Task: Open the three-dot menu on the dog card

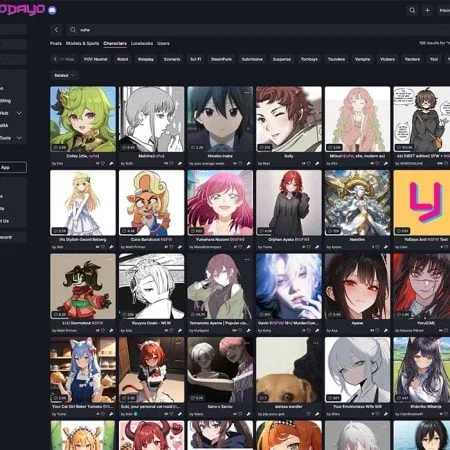Action: click(x=315, y=343)
